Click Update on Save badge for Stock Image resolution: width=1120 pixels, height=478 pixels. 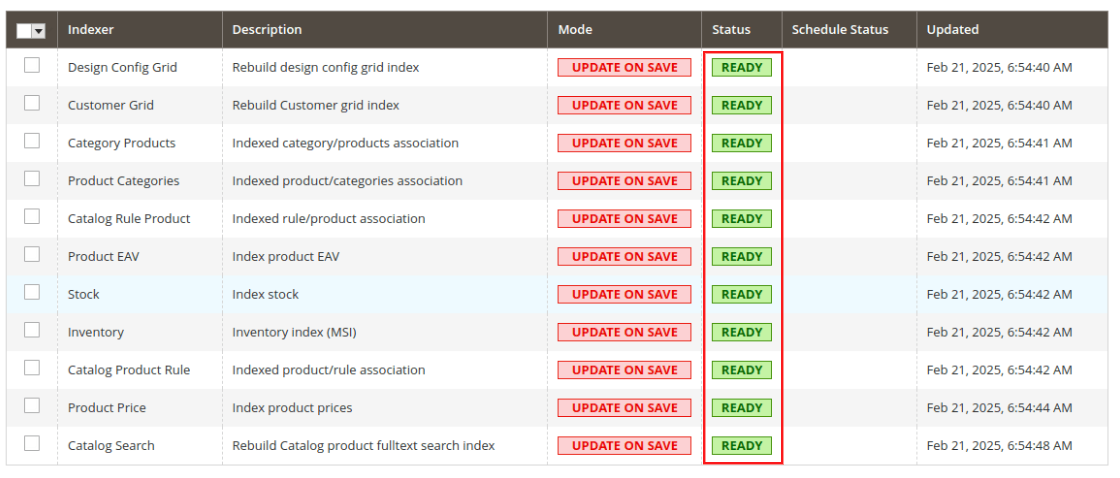(x=624, y=294)
